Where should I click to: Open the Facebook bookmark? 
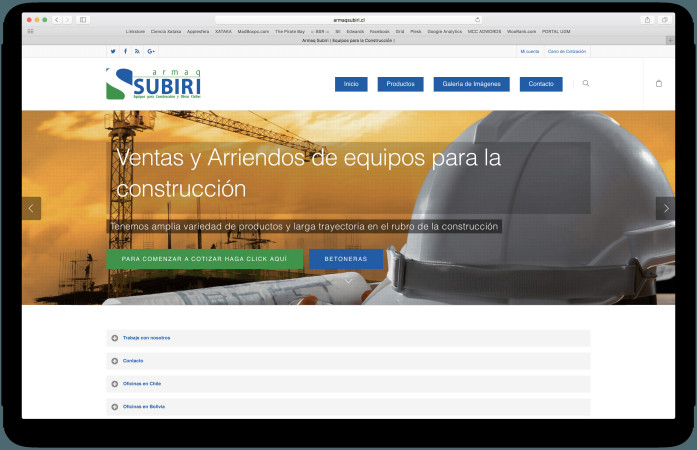(x=380, y=32)
